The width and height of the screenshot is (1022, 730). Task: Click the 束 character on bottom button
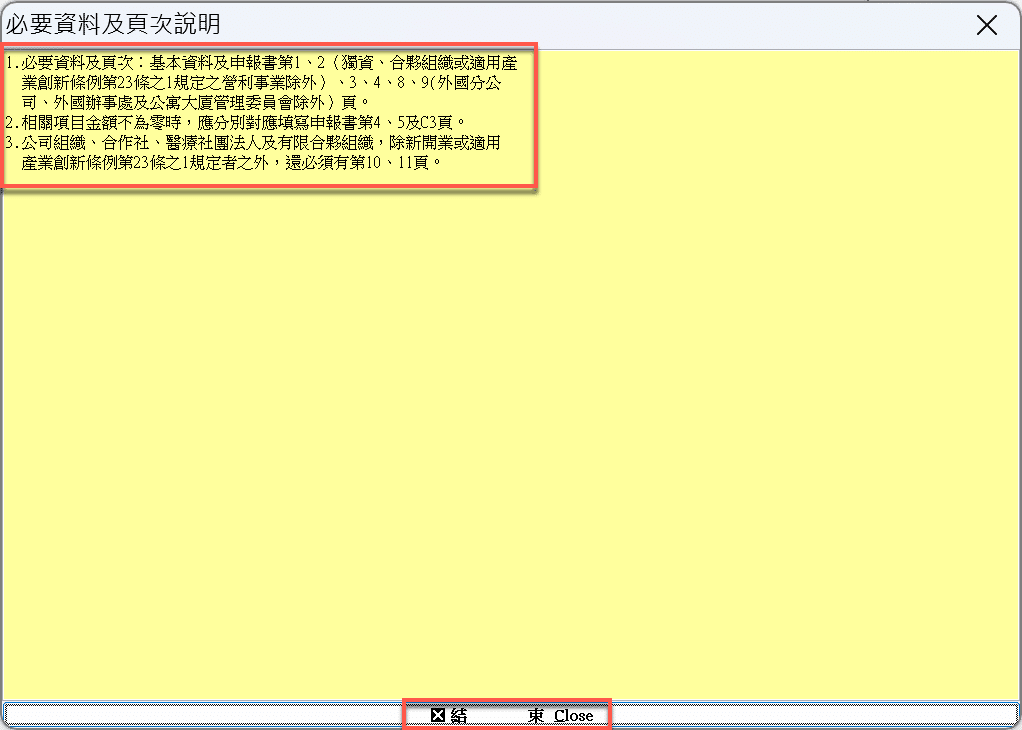click(x=536, y=716)
